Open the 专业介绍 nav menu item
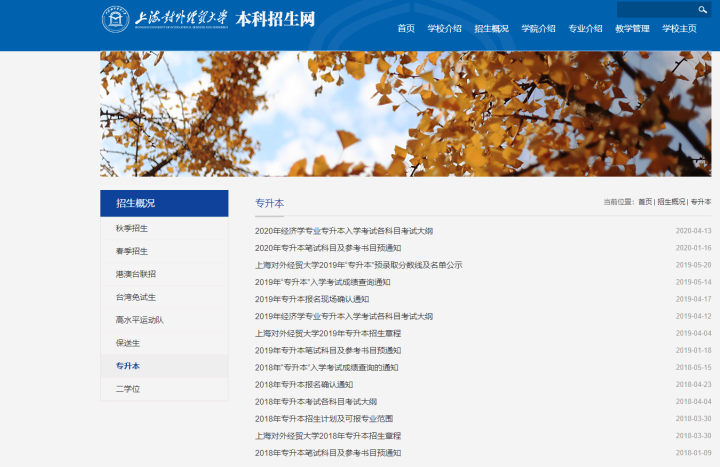 coord(585,28)
